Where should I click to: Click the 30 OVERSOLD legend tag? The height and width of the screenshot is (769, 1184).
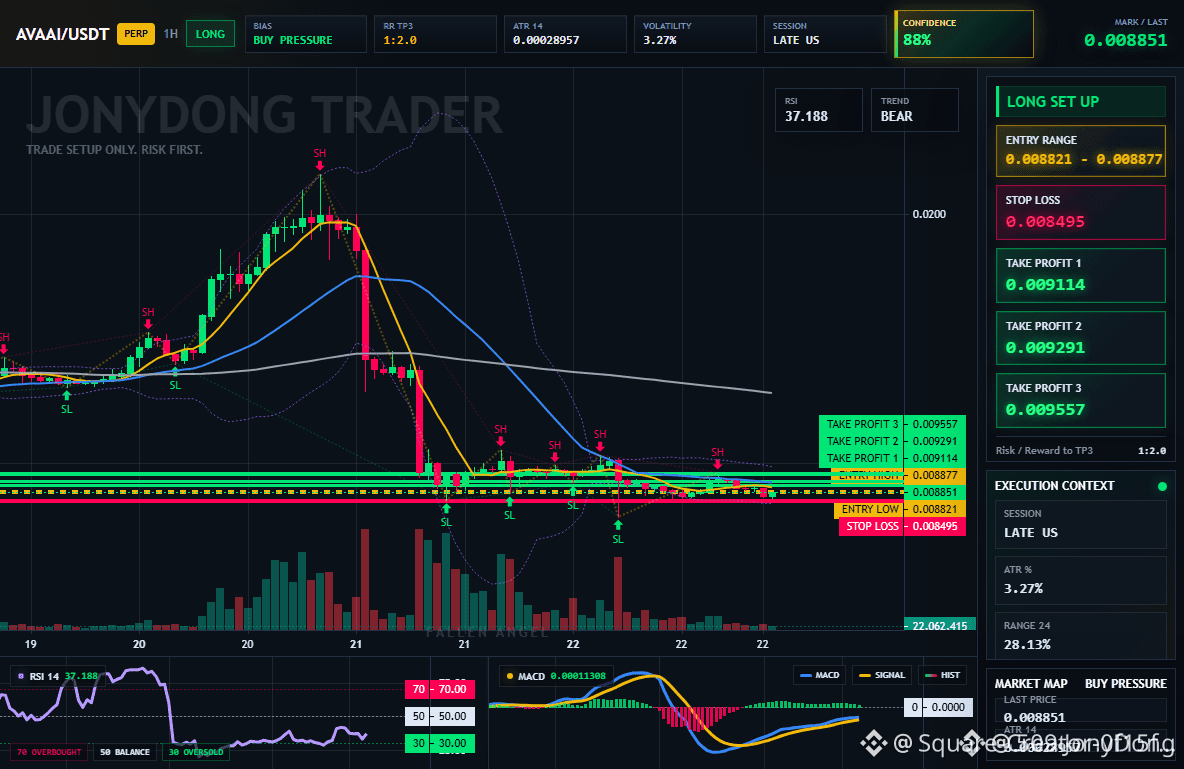tap(196, 752)
